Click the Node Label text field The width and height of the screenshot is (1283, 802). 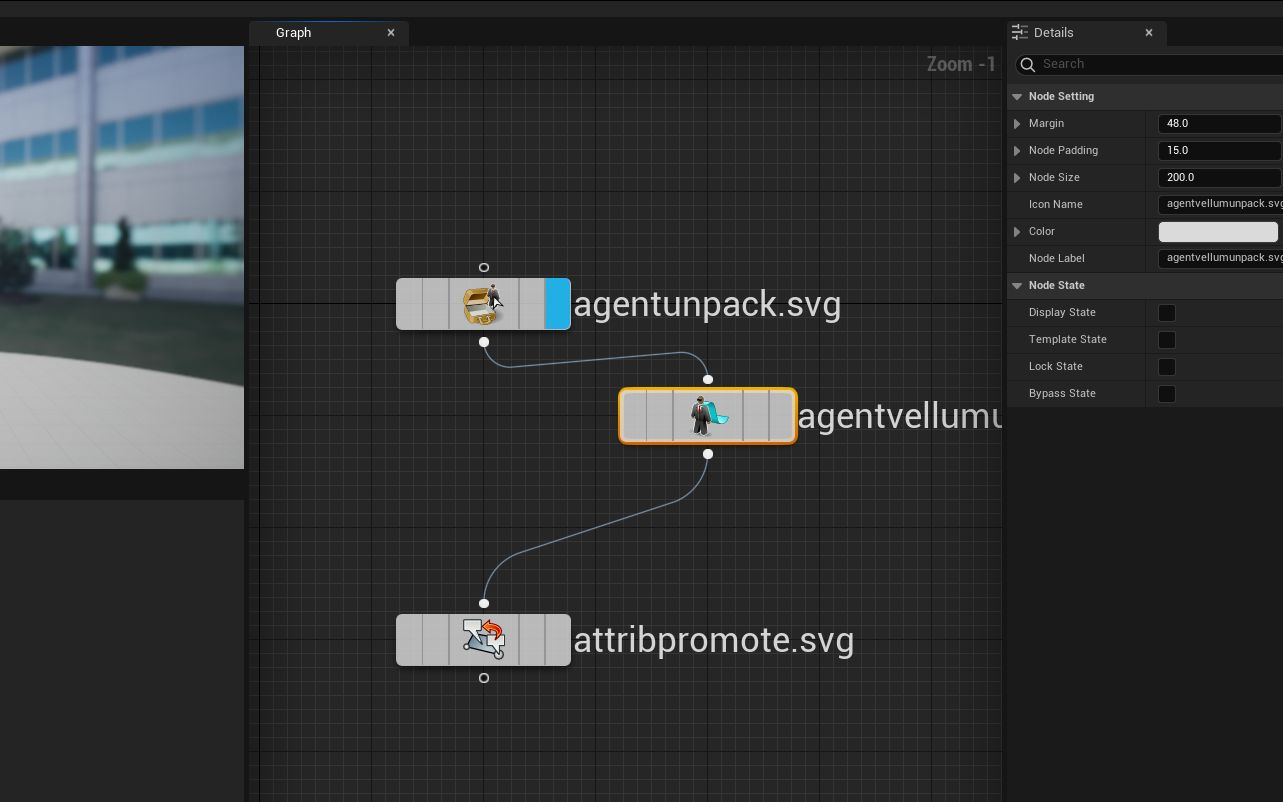click(1219, 258)
